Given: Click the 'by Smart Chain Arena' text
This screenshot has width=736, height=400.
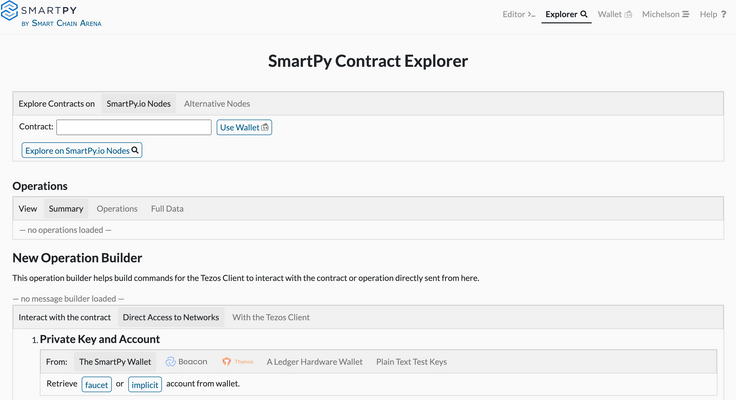Looking at the screenshot, I should pyautogui.click(x=61, y=23).
